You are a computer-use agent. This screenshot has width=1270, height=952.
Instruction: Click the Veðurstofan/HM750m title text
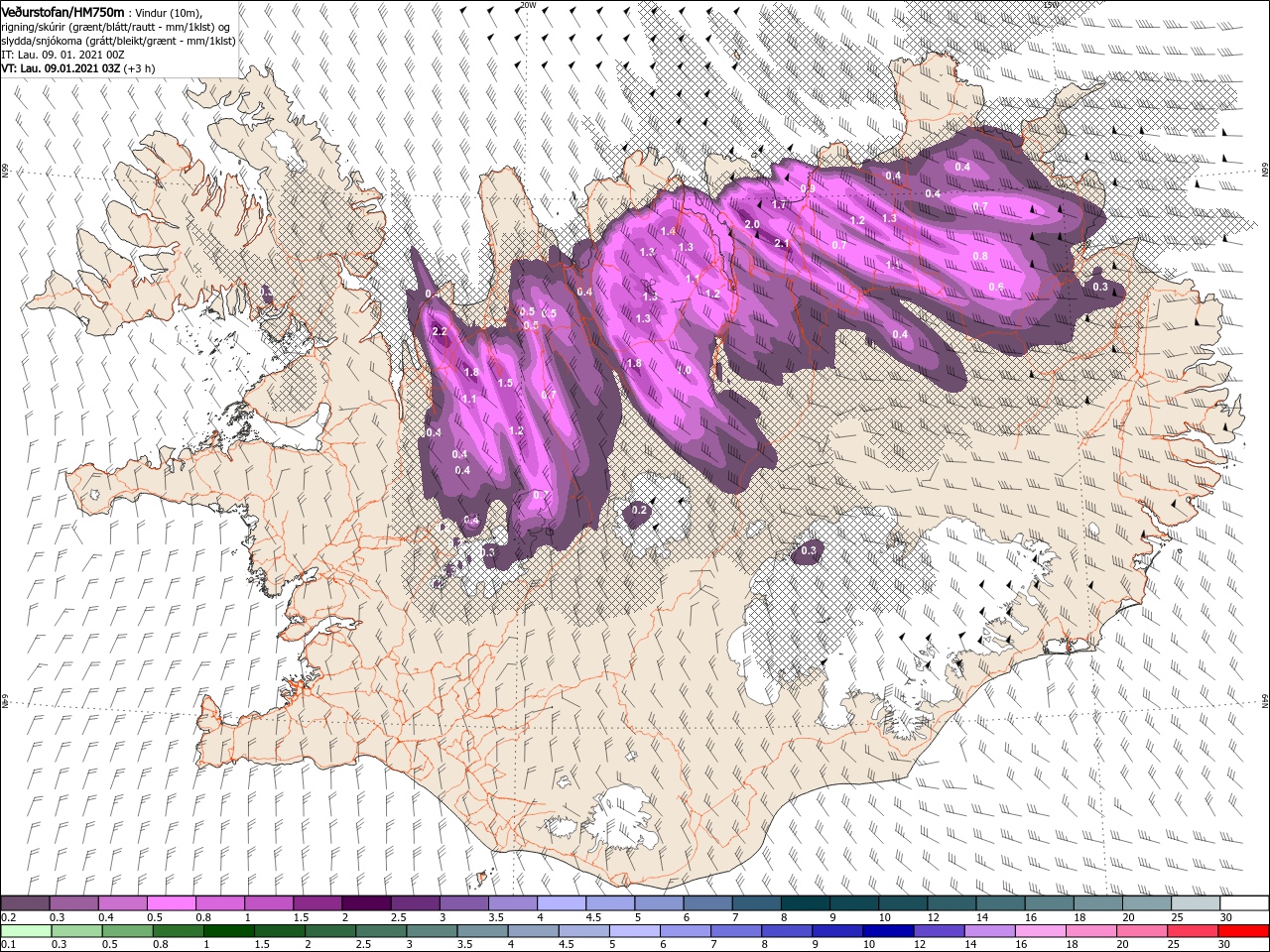pos(63,11)
